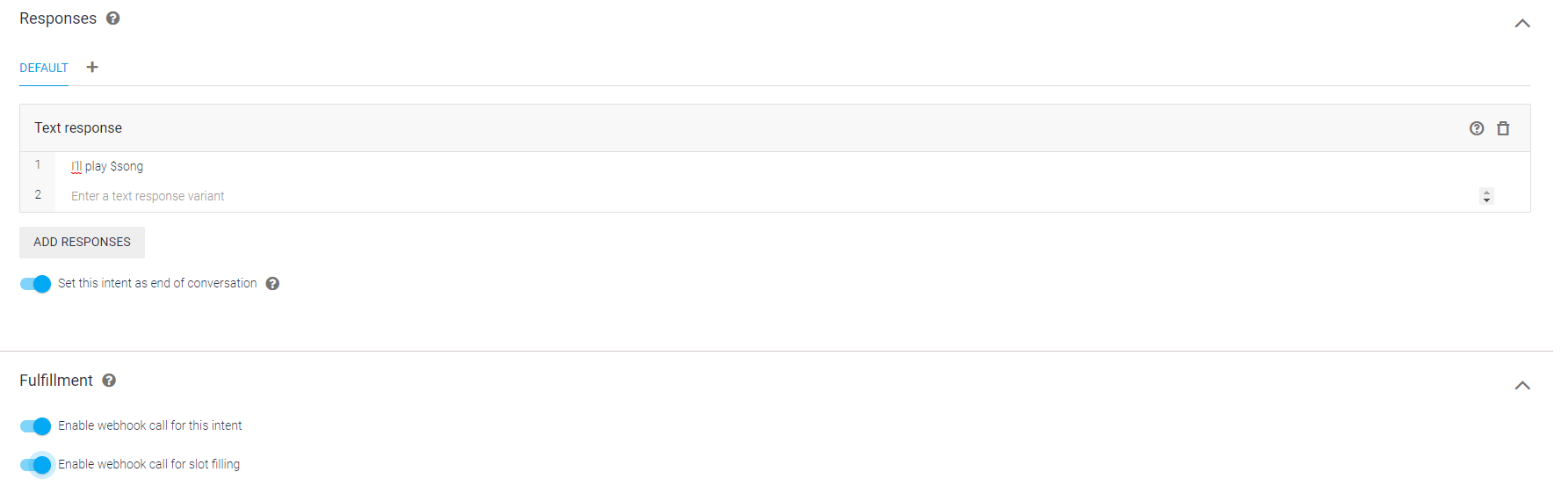Select the DEFAULT responses tab
Screen dimensions: 1568x501
tap(44, 68)
